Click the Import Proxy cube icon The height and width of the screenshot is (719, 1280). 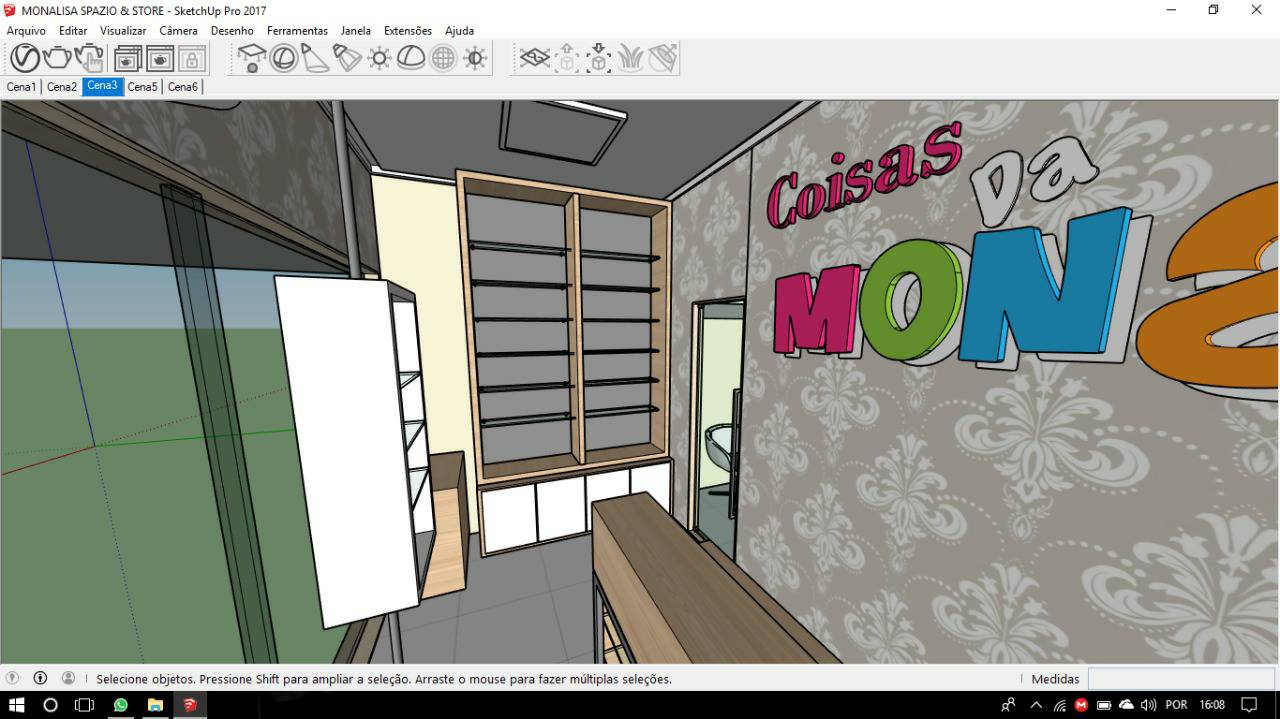tap(599, 58)
